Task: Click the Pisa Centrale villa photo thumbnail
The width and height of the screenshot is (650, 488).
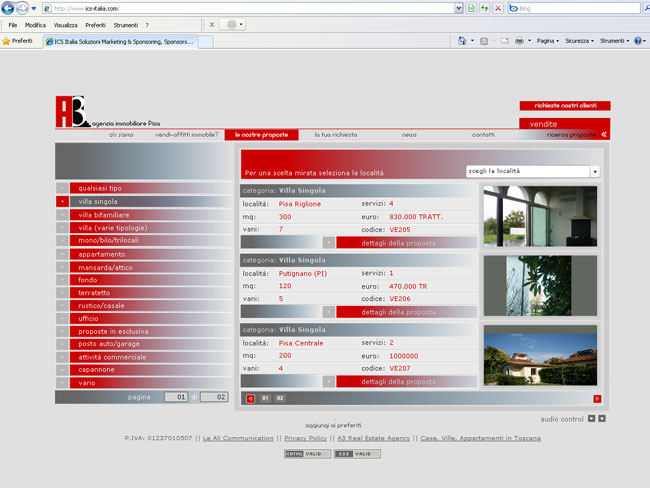Action: click(540, 355)
